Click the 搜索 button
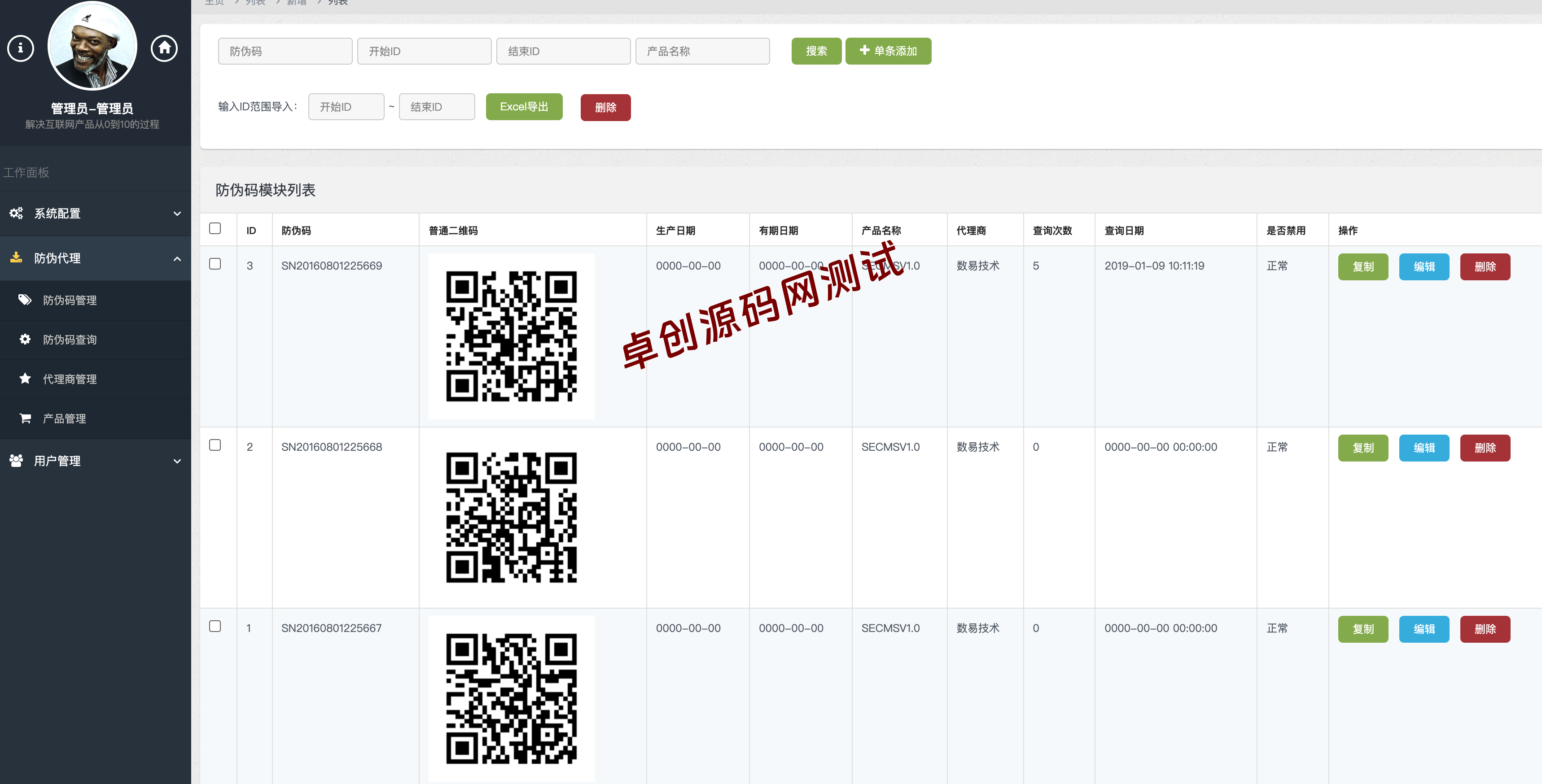 pos(816,52)
